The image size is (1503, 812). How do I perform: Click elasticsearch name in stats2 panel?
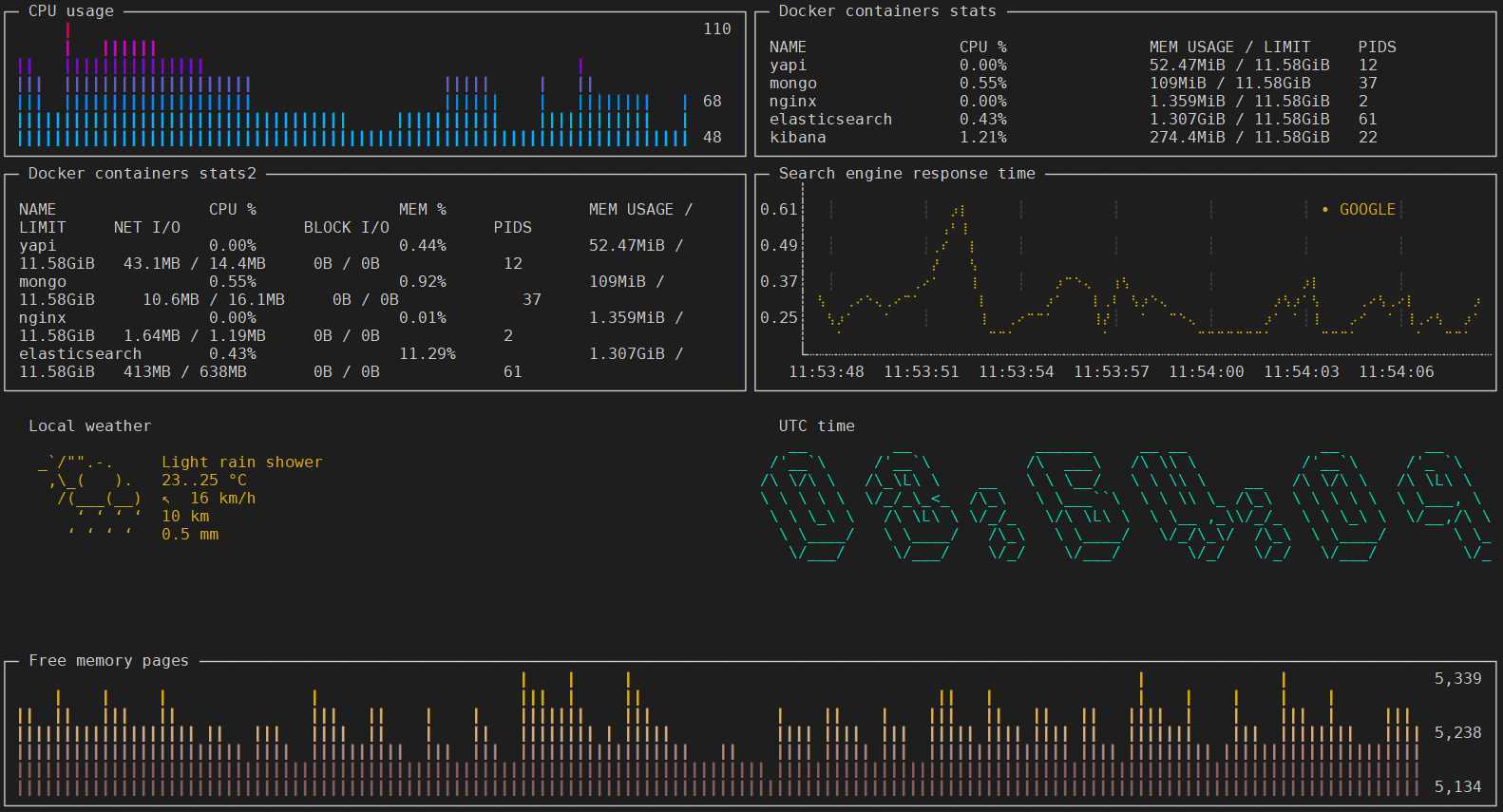tap(81, 353)
